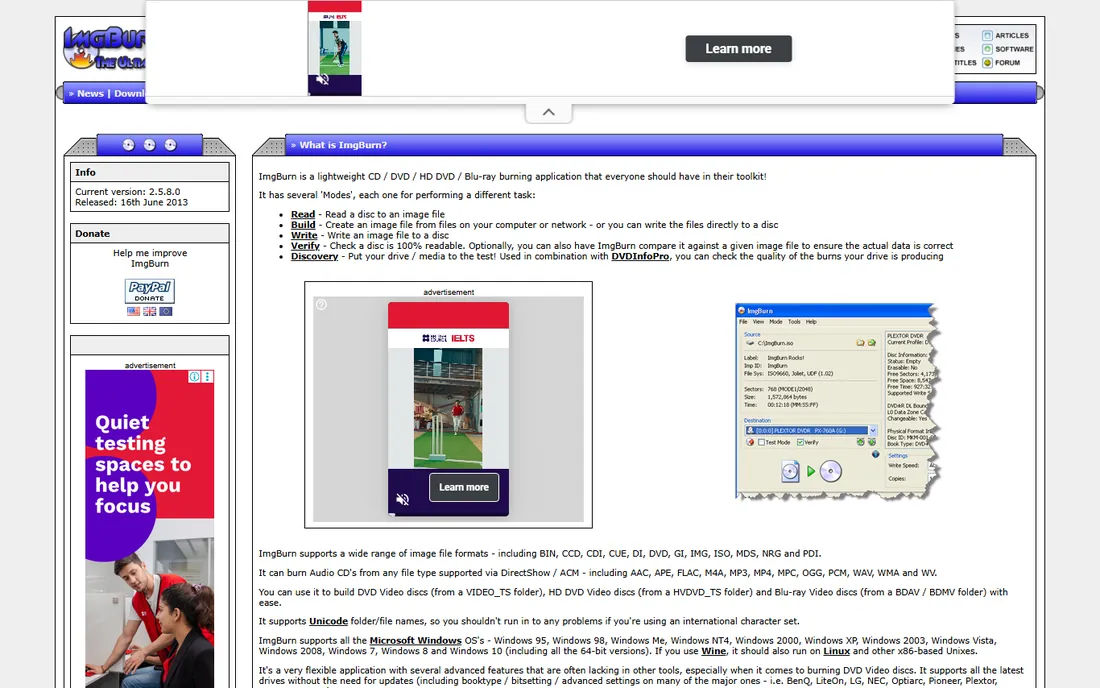This screenshot has width=1100, height=688.
Task: Click the first disc icon in sidebar header
Action: point(128,145)
